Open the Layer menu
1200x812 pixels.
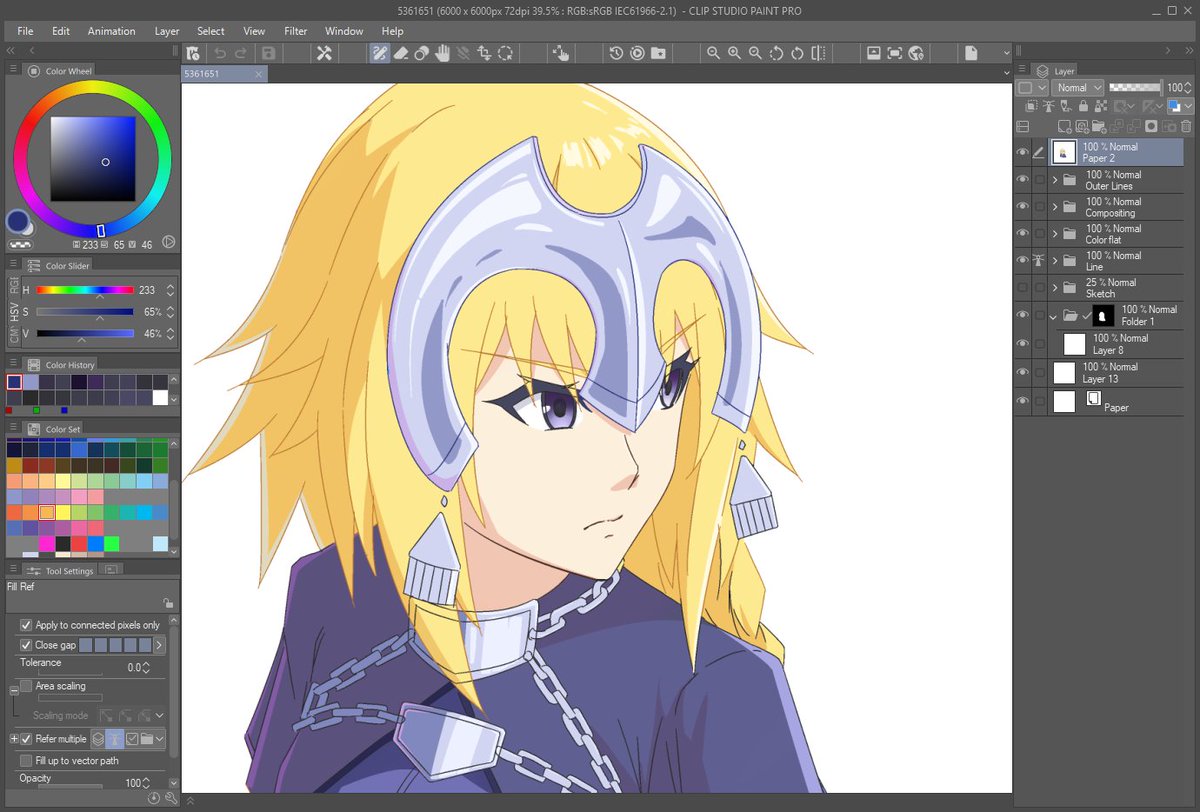(167, 31)
